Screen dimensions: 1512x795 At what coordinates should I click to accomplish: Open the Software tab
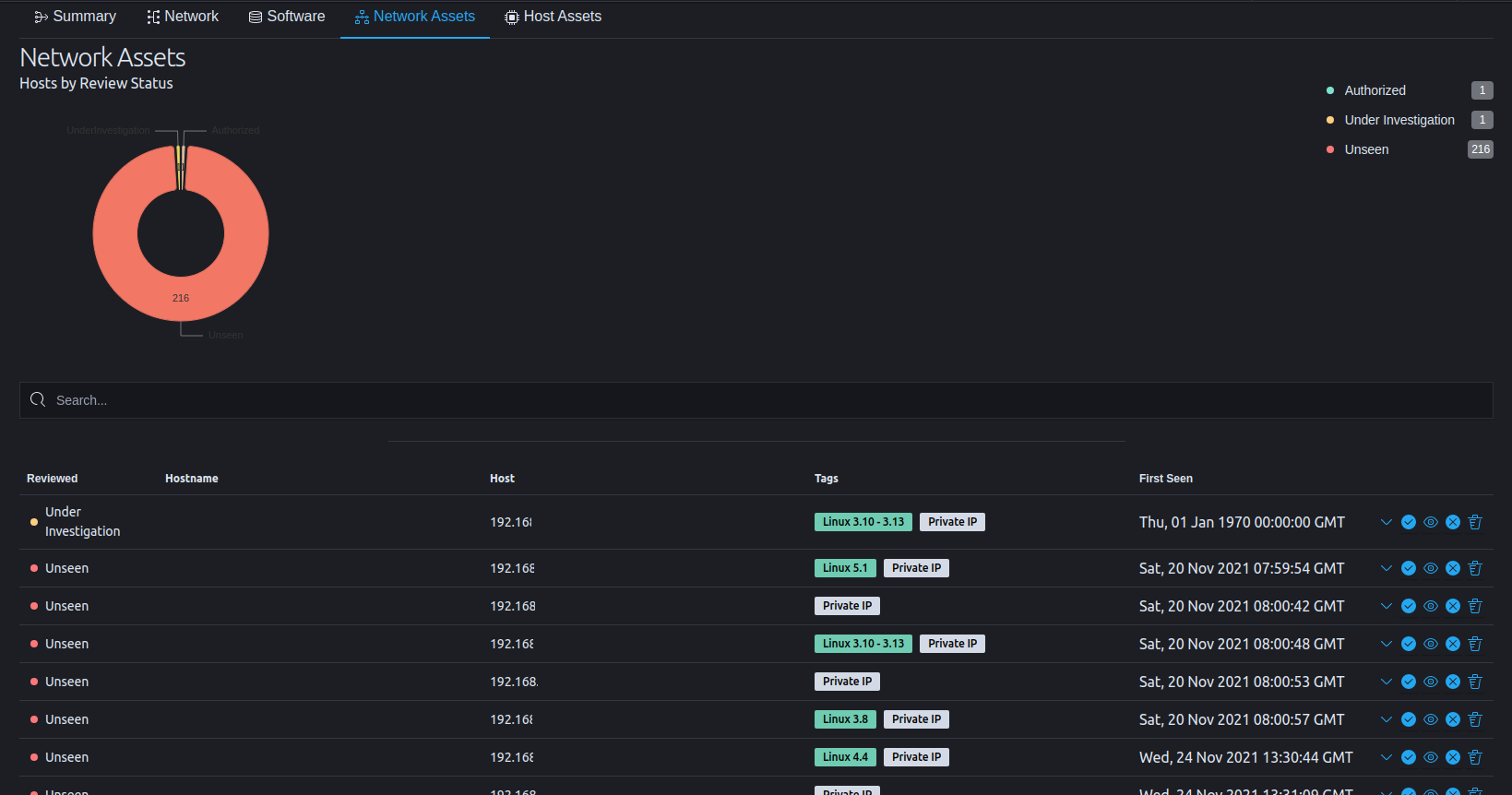point(287,17)
